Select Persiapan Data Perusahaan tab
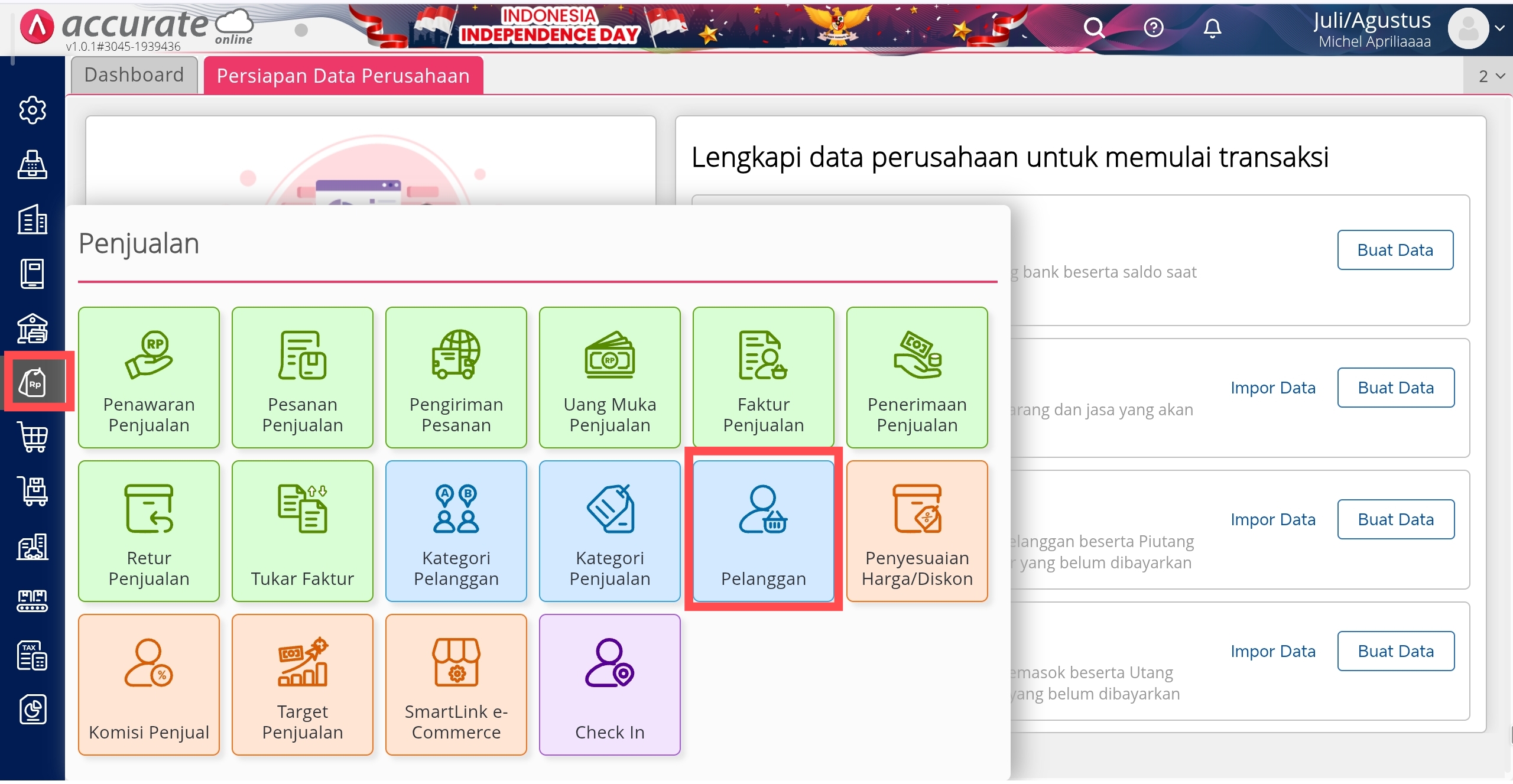This screenshot has width=1513, height=784. point(343,76)
